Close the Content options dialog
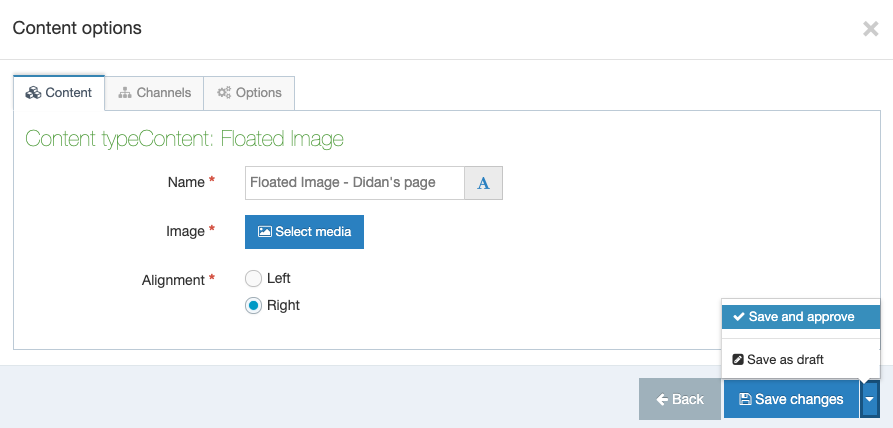The width and height of the screenshot is (893, 428). tap(870, 29)
